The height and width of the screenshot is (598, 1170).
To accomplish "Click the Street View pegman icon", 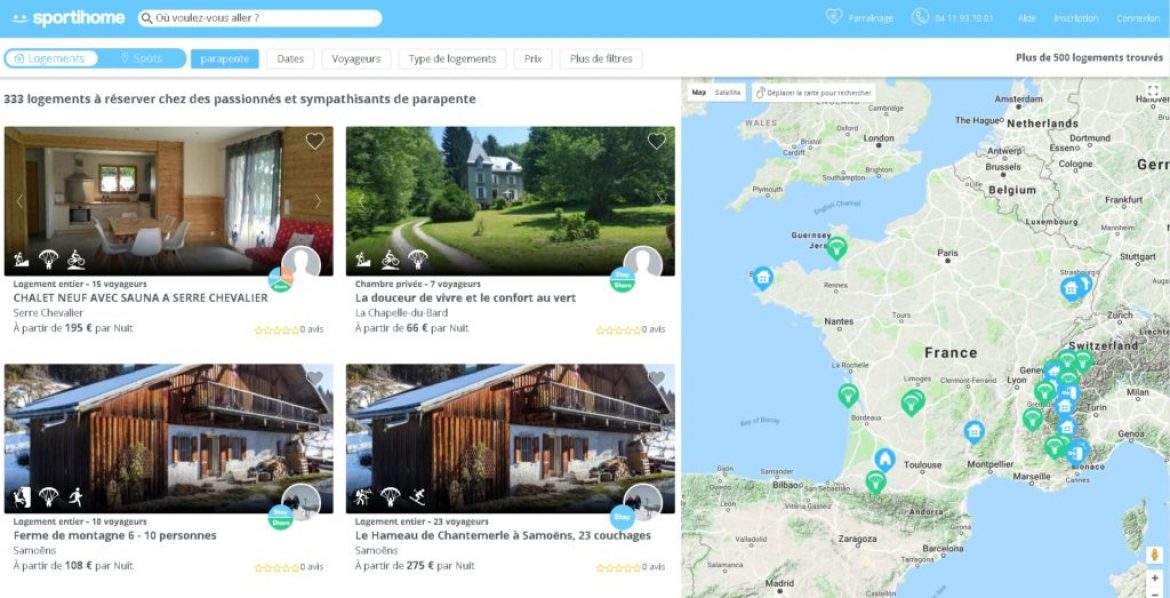I will 1154,555.
